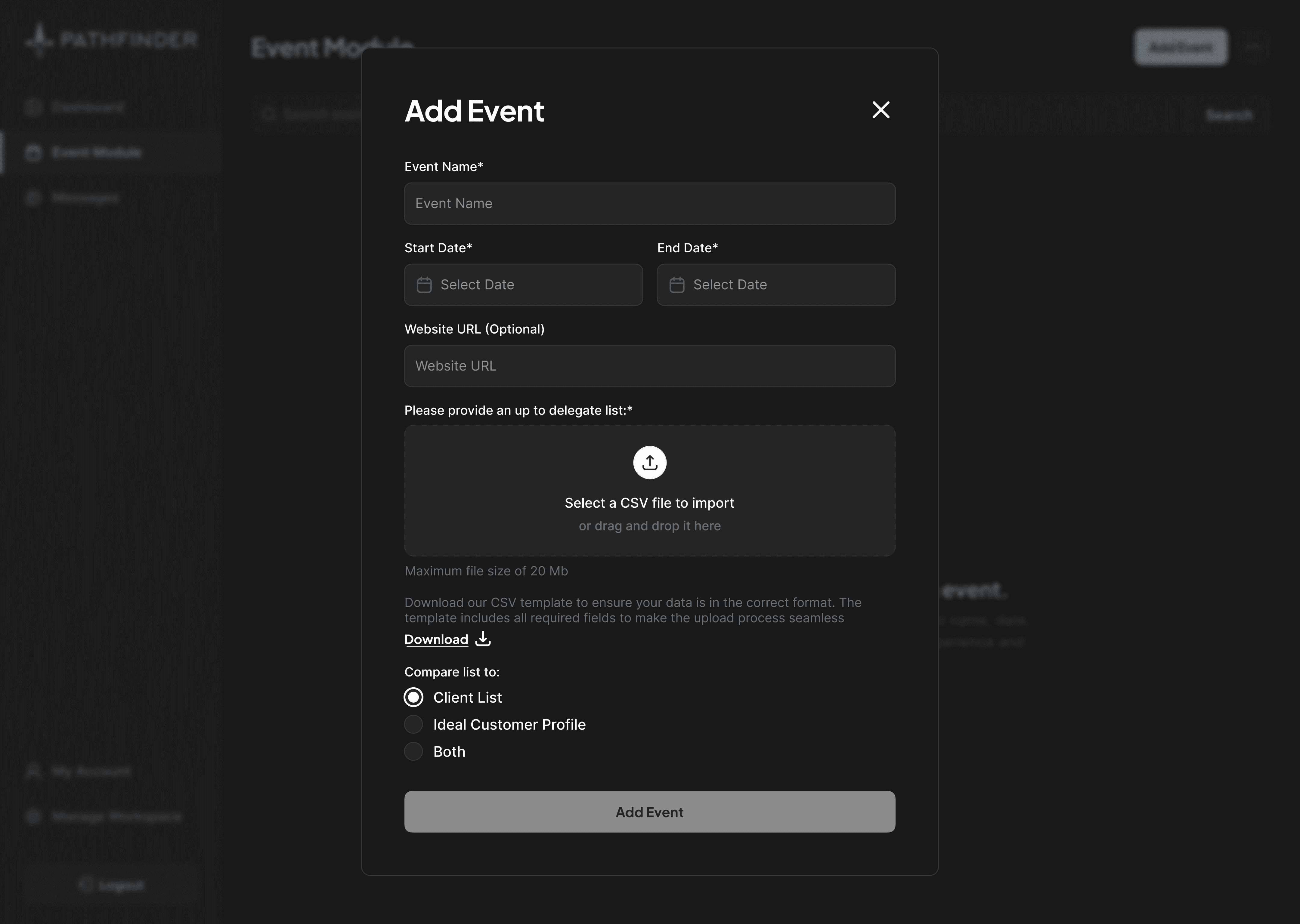Click the upload arrow icon in dropzone

(649, 463)
